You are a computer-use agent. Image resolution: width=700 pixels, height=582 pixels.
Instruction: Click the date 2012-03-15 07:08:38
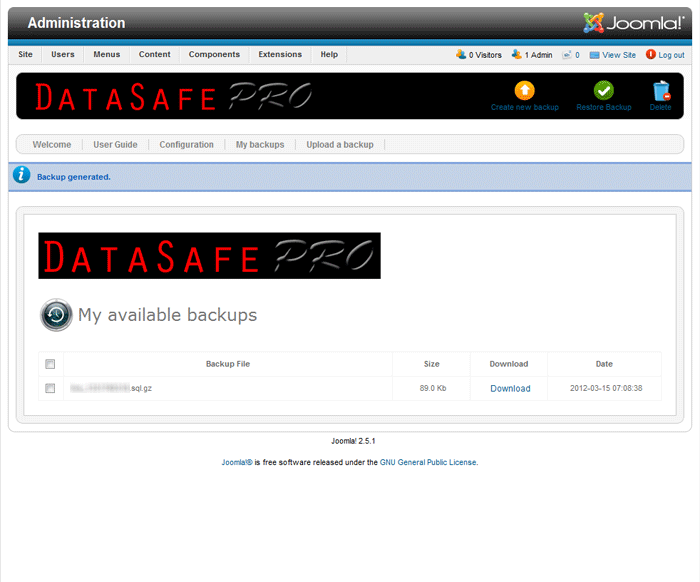(x=606, y=388)
